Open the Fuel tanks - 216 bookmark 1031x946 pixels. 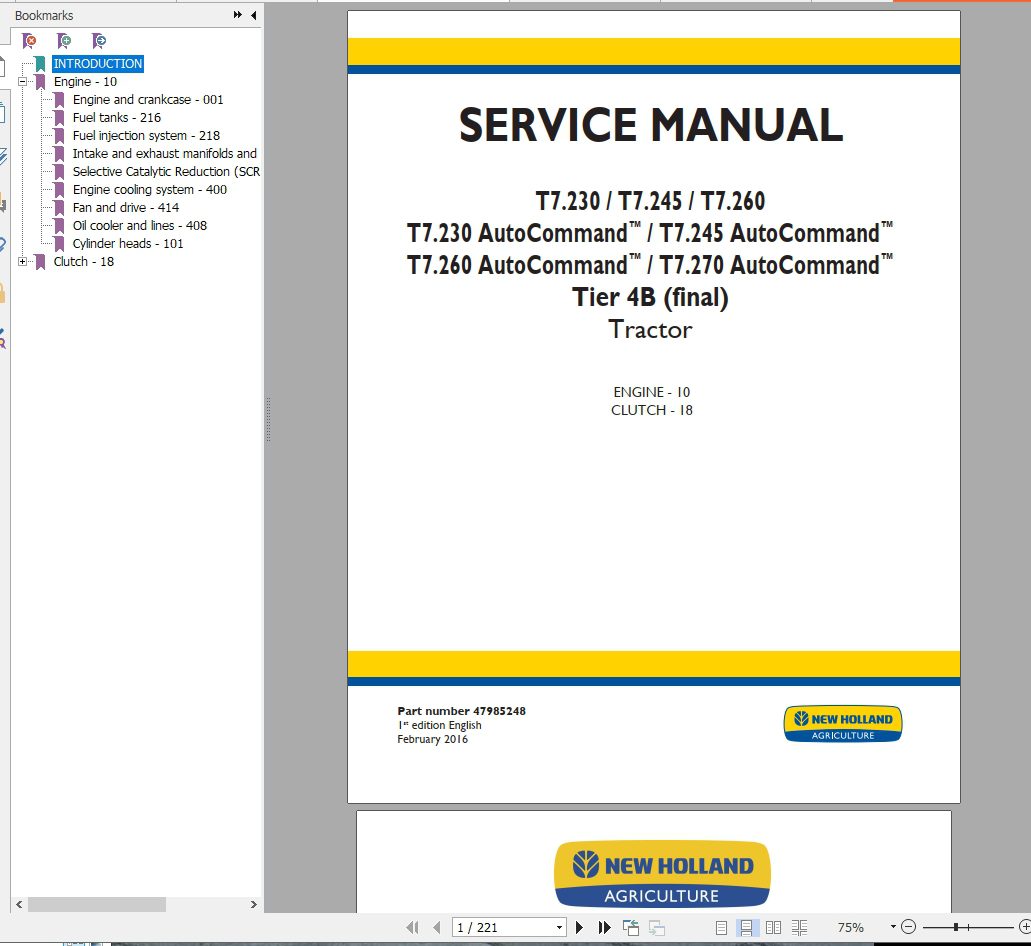tap(116, 118)
